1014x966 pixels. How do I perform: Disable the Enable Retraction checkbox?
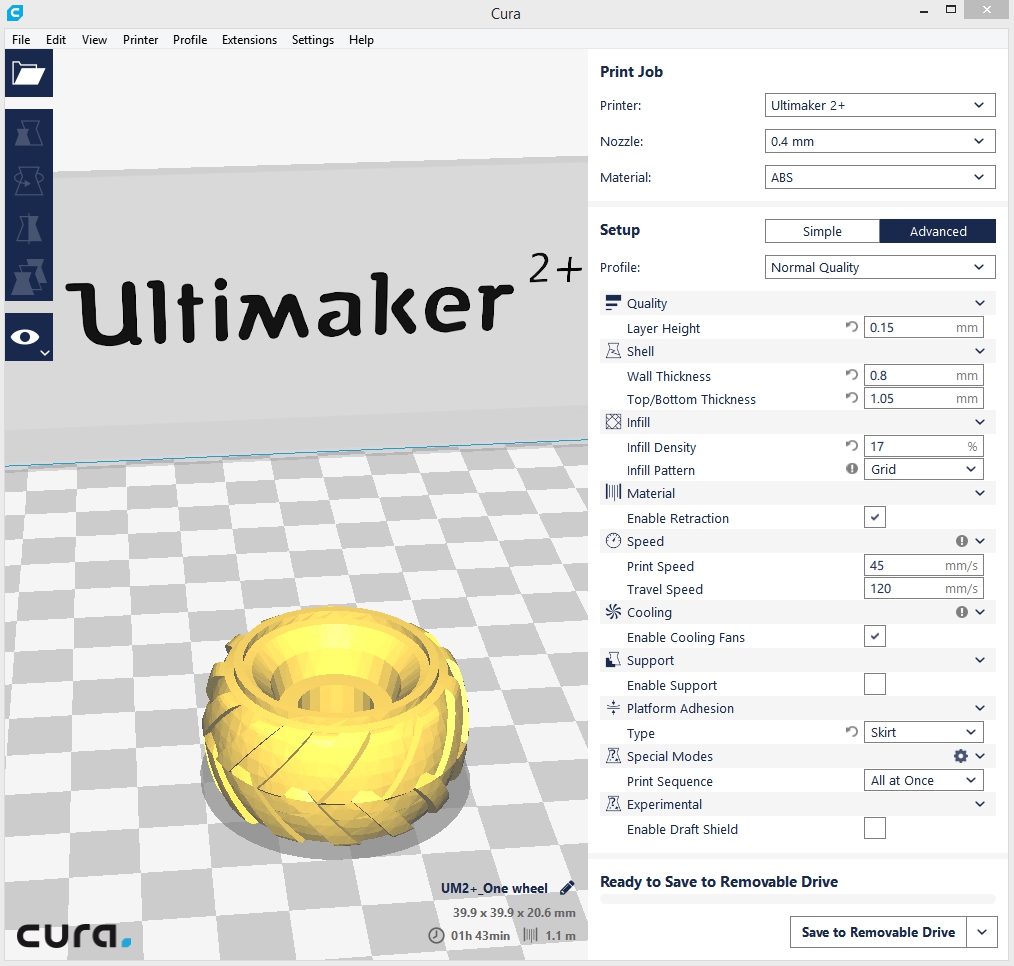pyautogui.click(x=874, y=517)
